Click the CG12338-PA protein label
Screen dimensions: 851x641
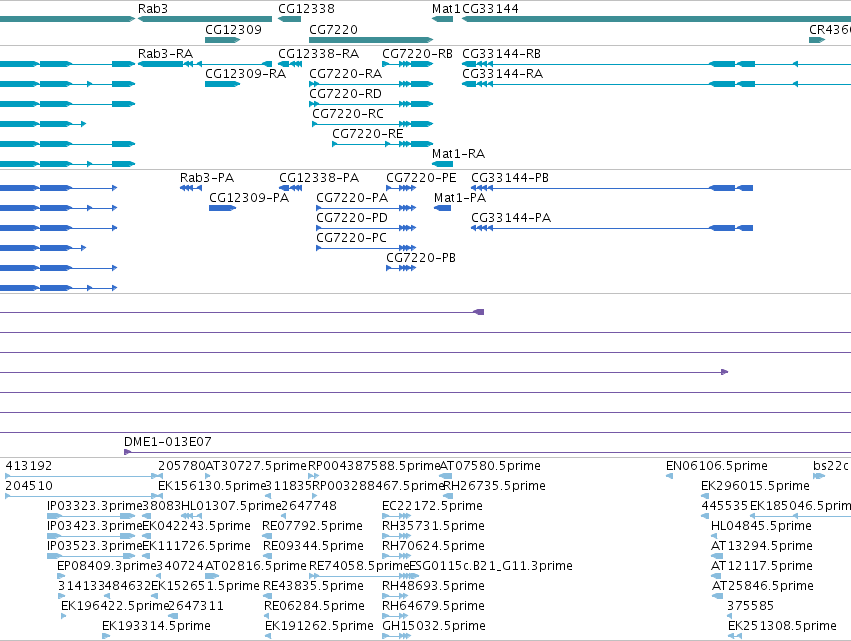click(319, 177)
